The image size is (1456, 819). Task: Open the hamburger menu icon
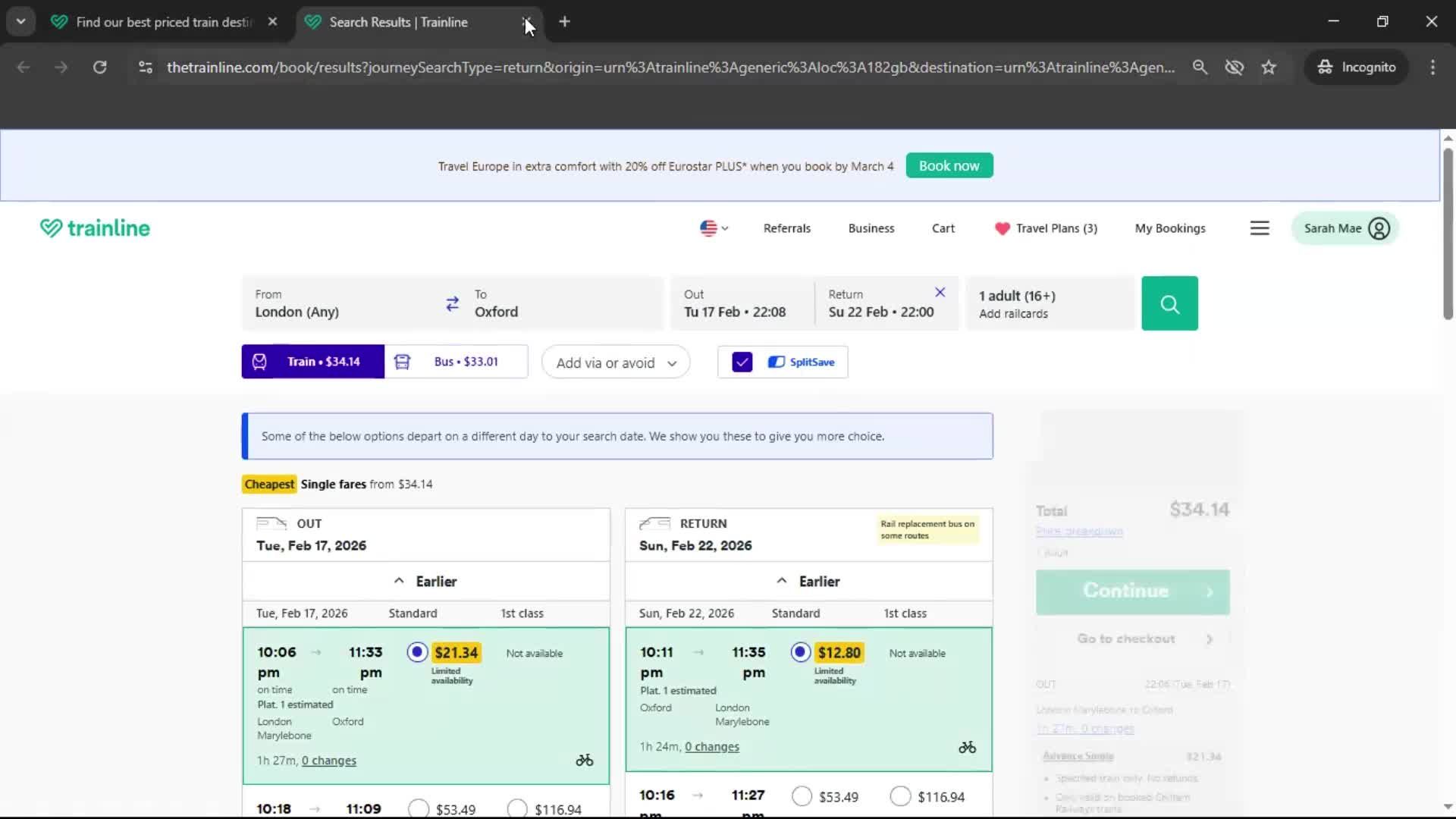[1259, 228]
